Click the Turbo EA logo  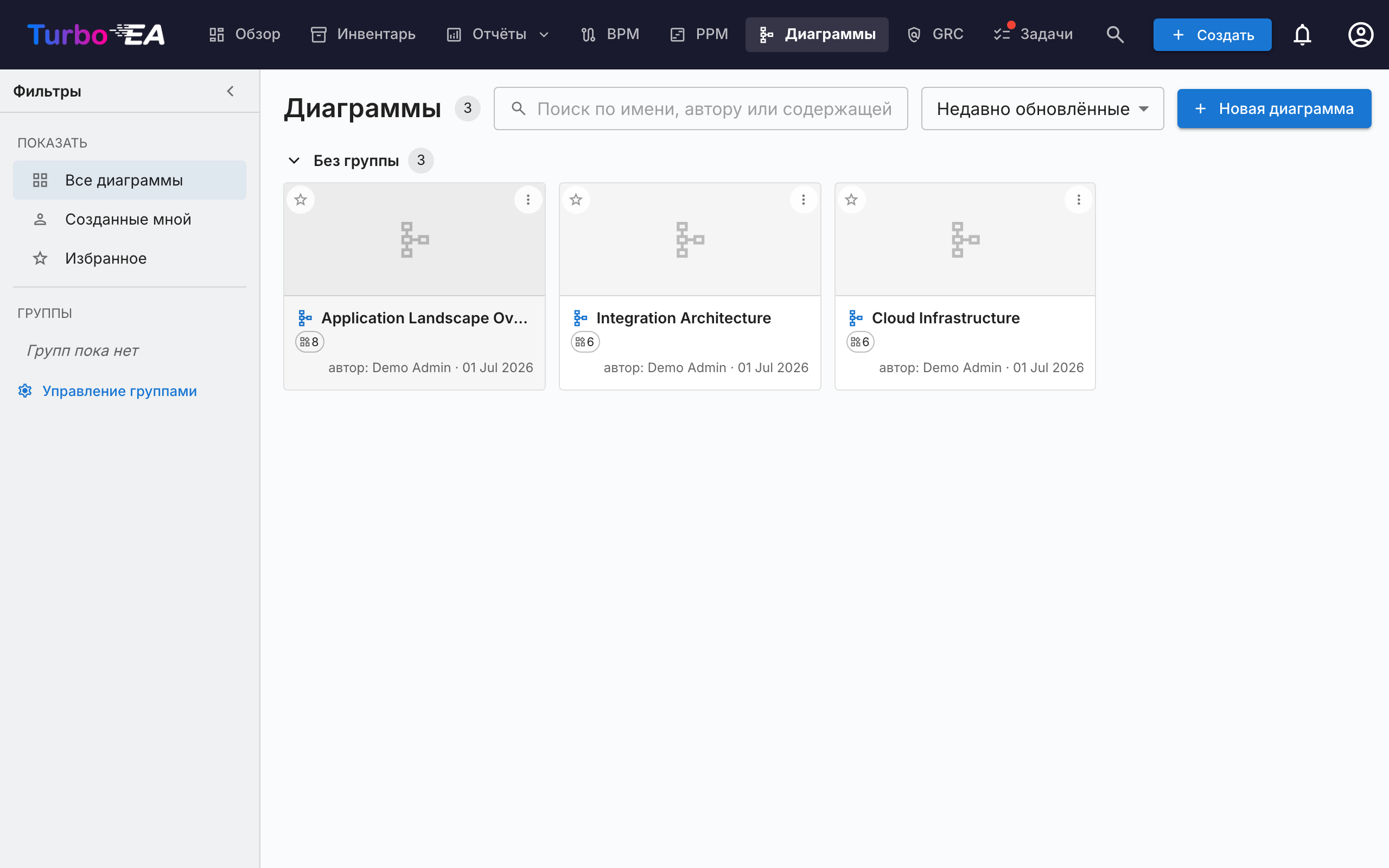point(97,34)
